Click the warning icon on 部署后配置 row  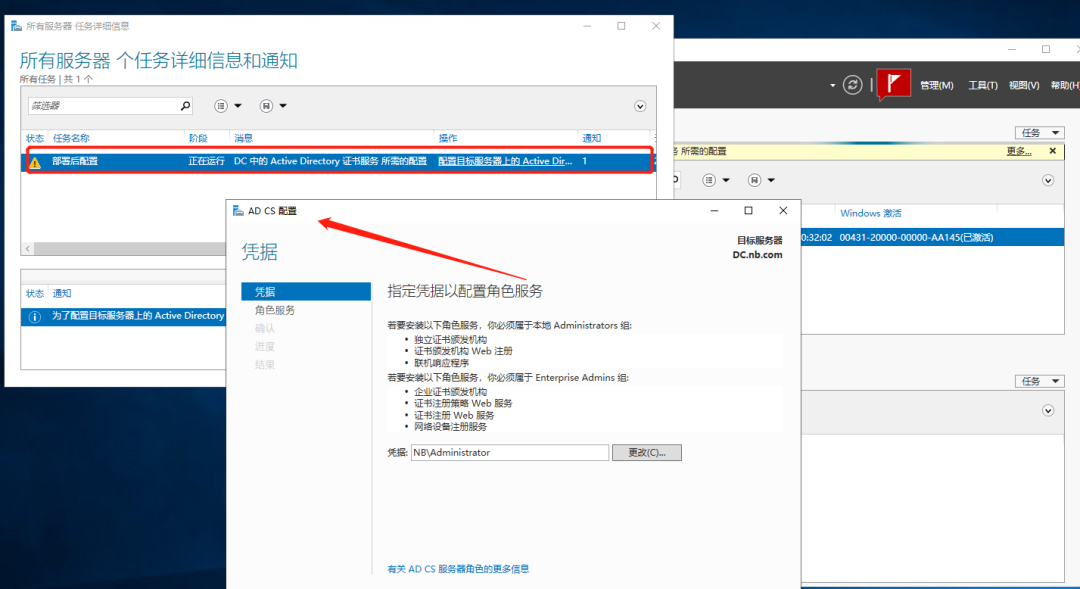click(34, 162)
